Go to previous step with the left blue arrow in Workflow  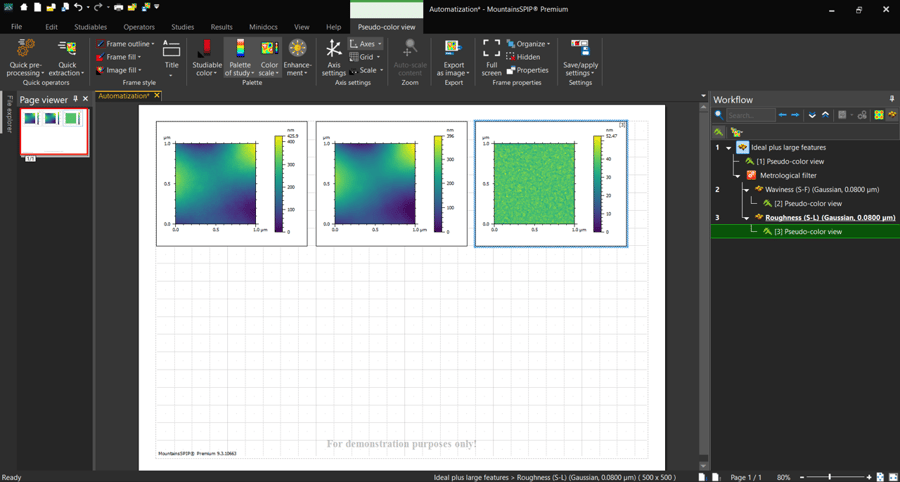(x=782, y=115)
